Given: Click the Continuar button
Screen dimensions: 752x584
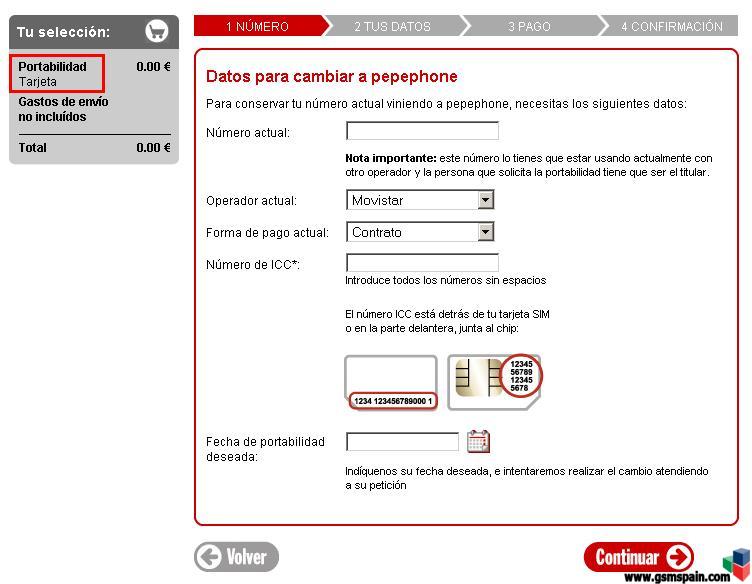Looking at the screenshot, I should (x=638, y=557).
